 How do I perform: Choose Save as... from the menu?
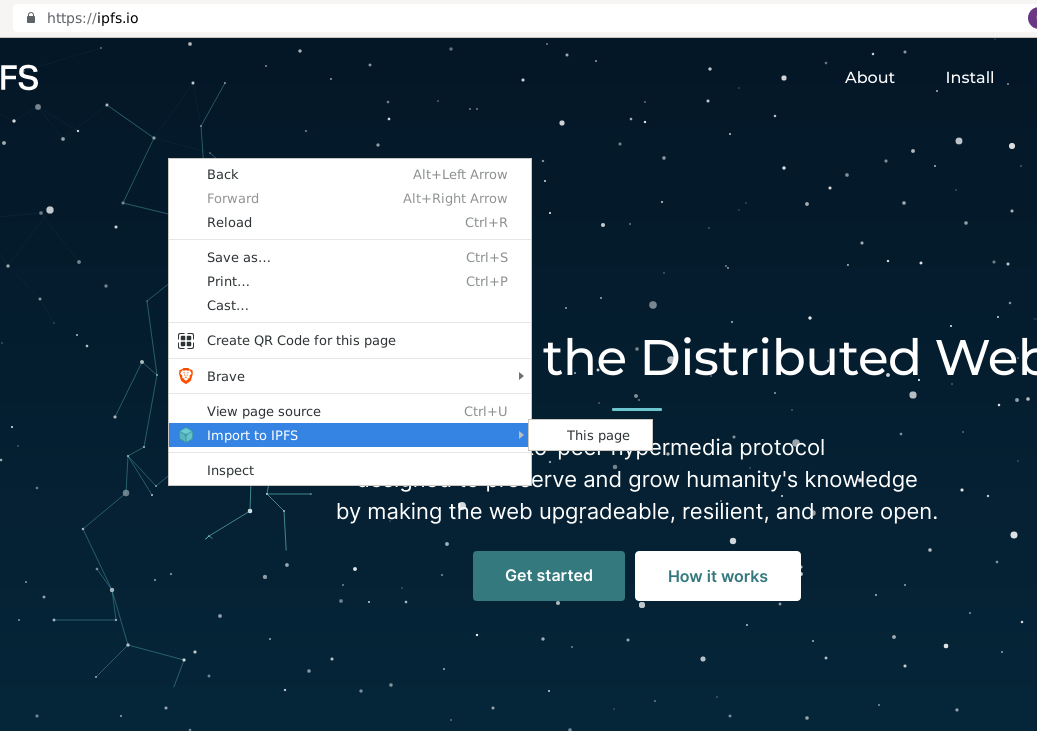coord(350,257)
